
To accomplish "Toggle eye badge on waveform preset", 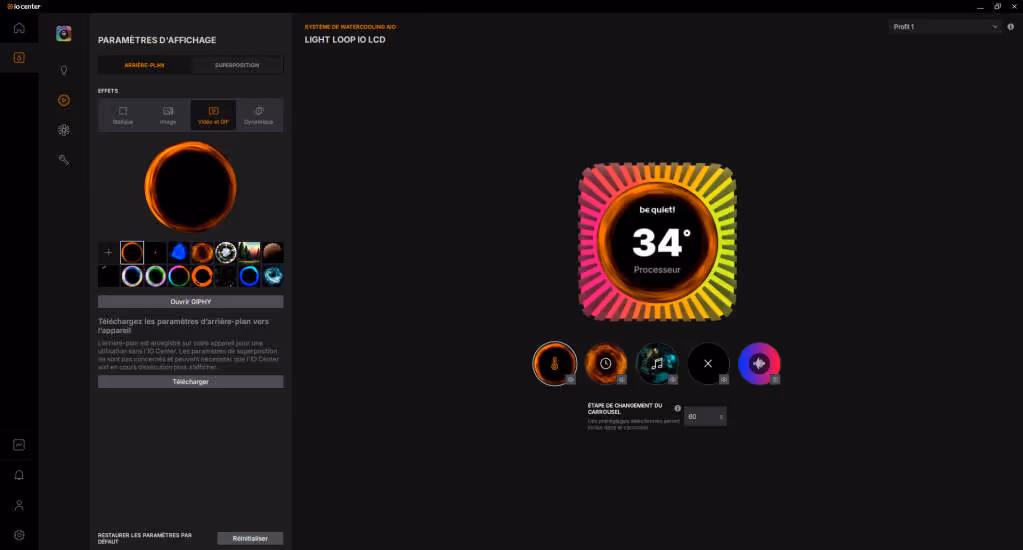I will 774,380.
